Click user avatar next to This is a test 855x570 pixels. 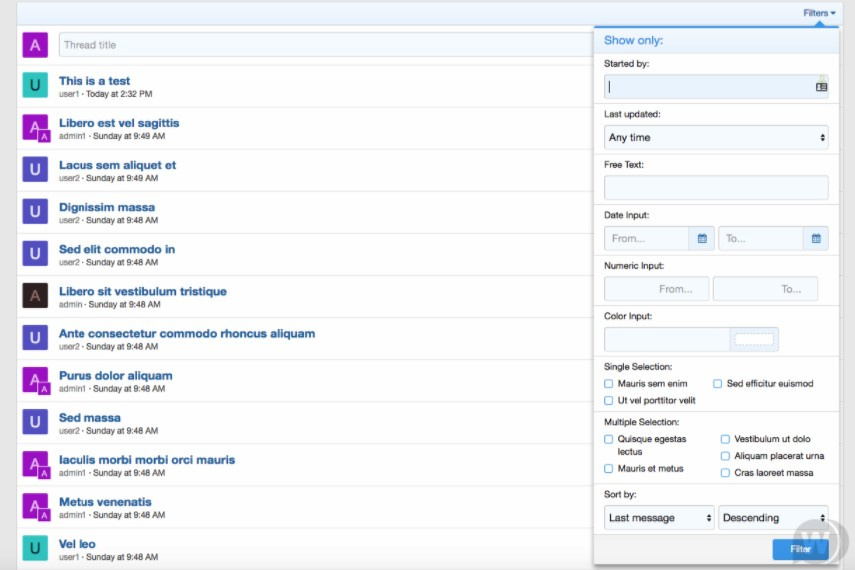35,86
